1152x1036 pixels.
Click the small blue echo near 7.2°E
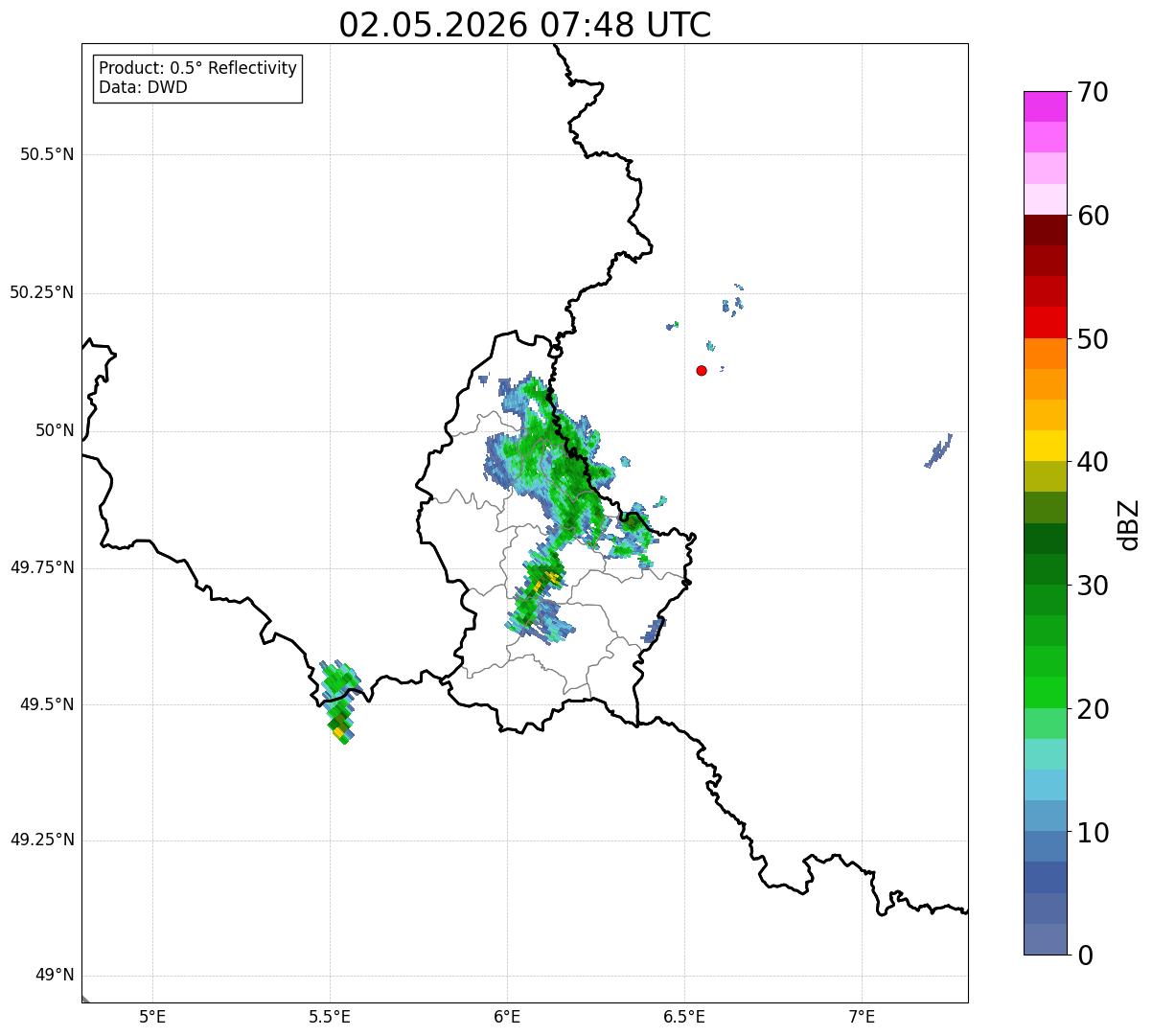click(938, 450)
